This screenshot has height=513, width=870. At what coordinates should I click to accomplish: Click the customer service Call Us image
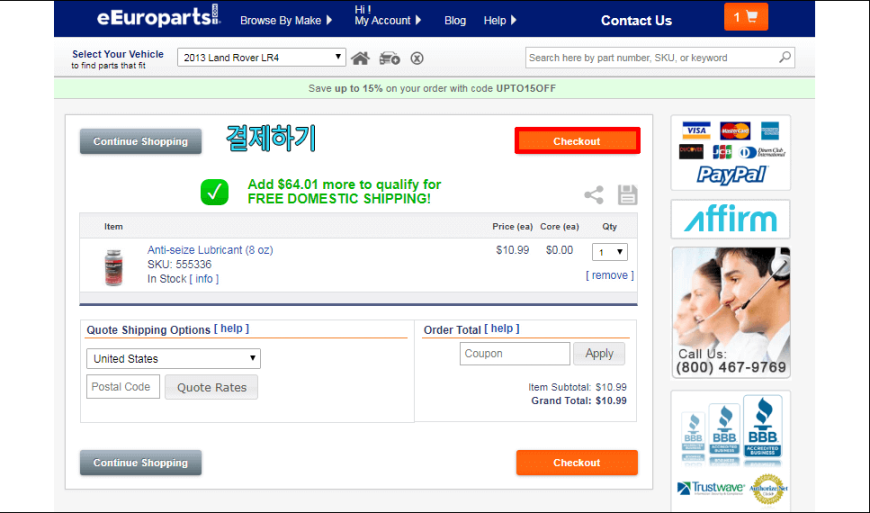731,312
